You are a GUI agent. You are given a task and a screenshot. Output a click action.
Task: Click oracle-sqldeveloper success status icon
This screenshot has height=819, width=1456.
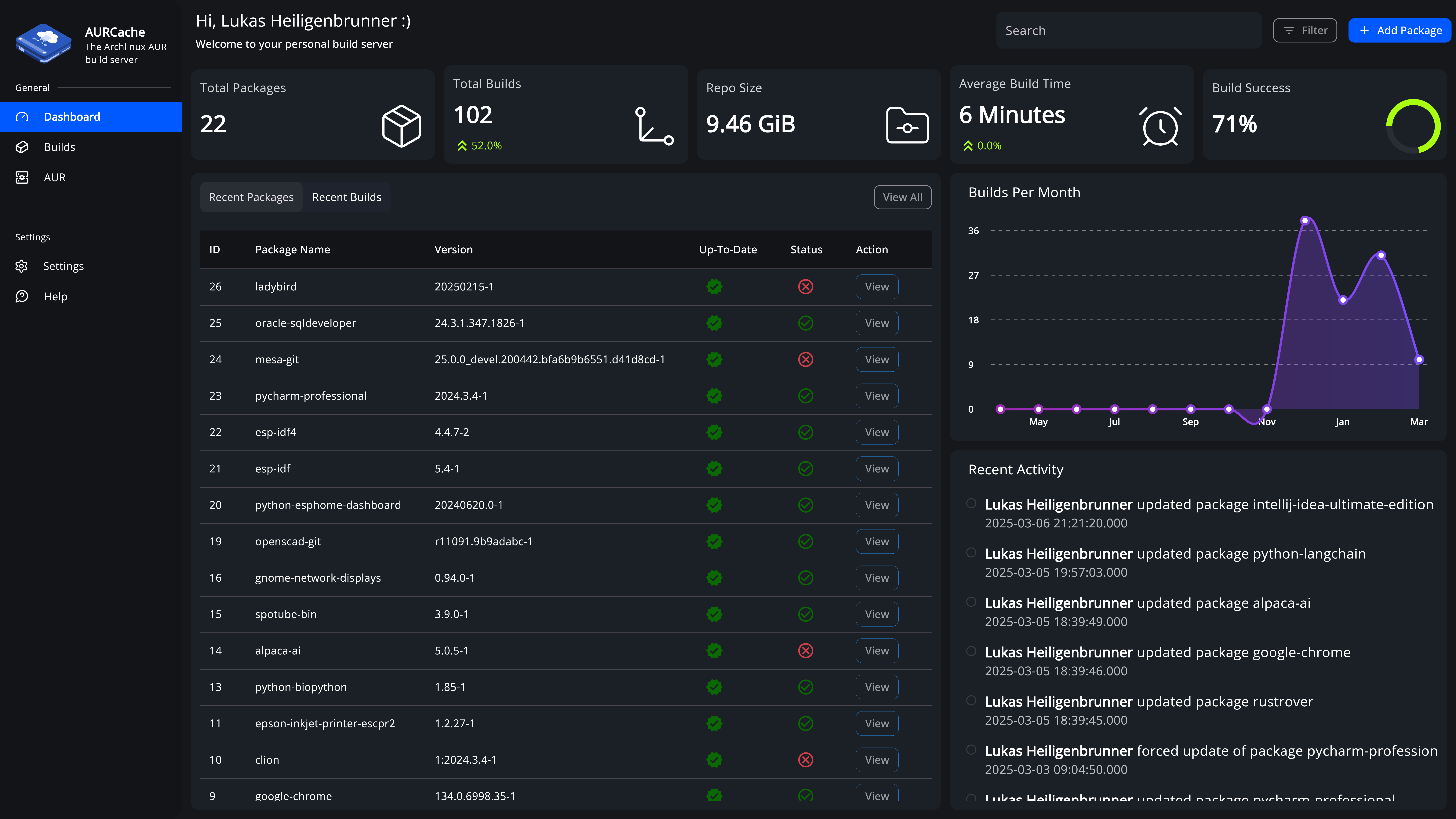pos(805,323)
